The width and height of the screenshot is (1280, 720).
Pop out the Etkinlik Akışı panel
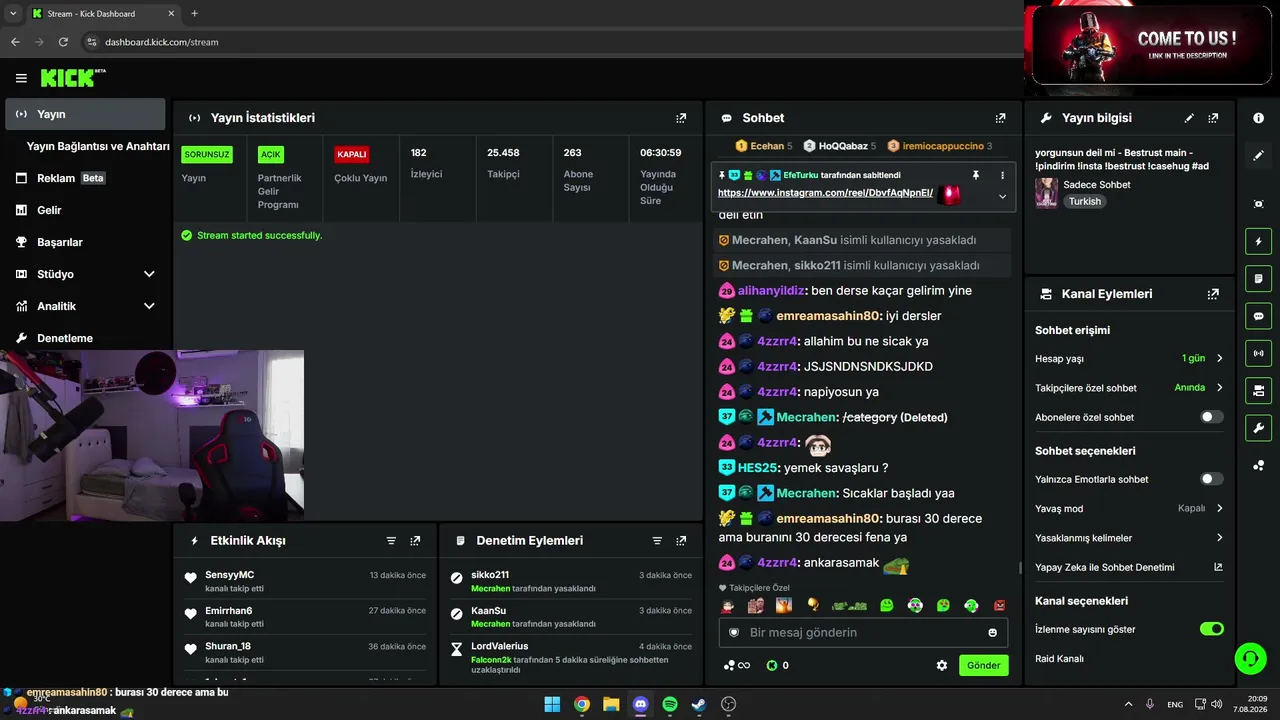click(415, 541)
